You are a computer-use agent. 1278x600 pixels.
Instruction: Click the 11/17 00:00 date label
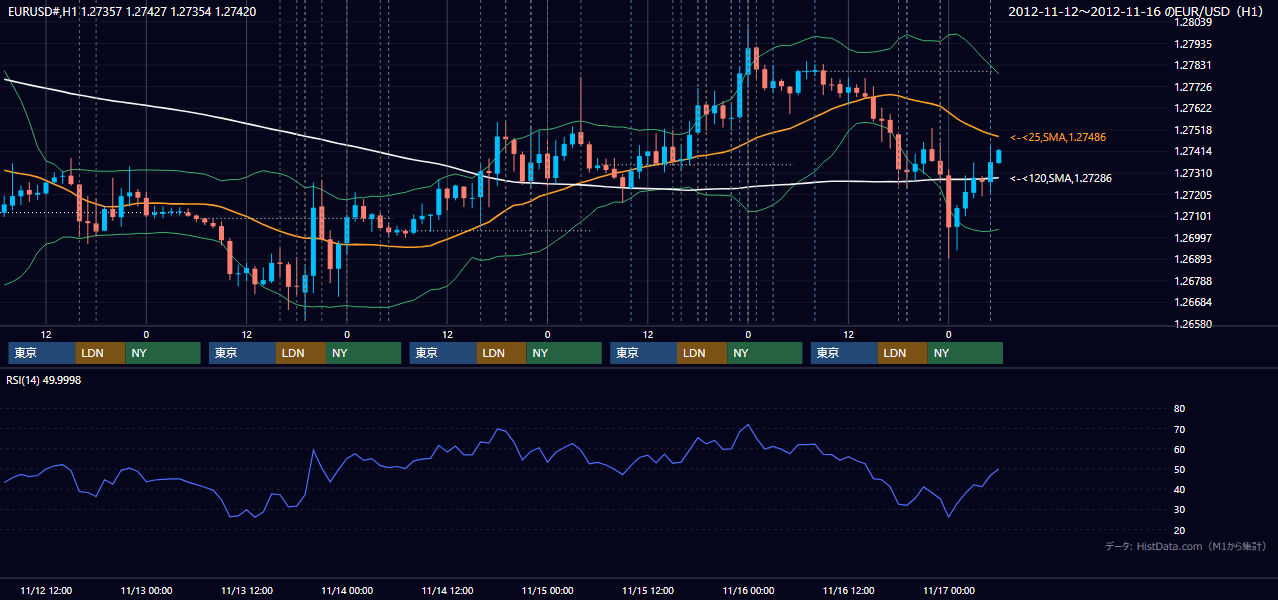(x=949, y=590)
